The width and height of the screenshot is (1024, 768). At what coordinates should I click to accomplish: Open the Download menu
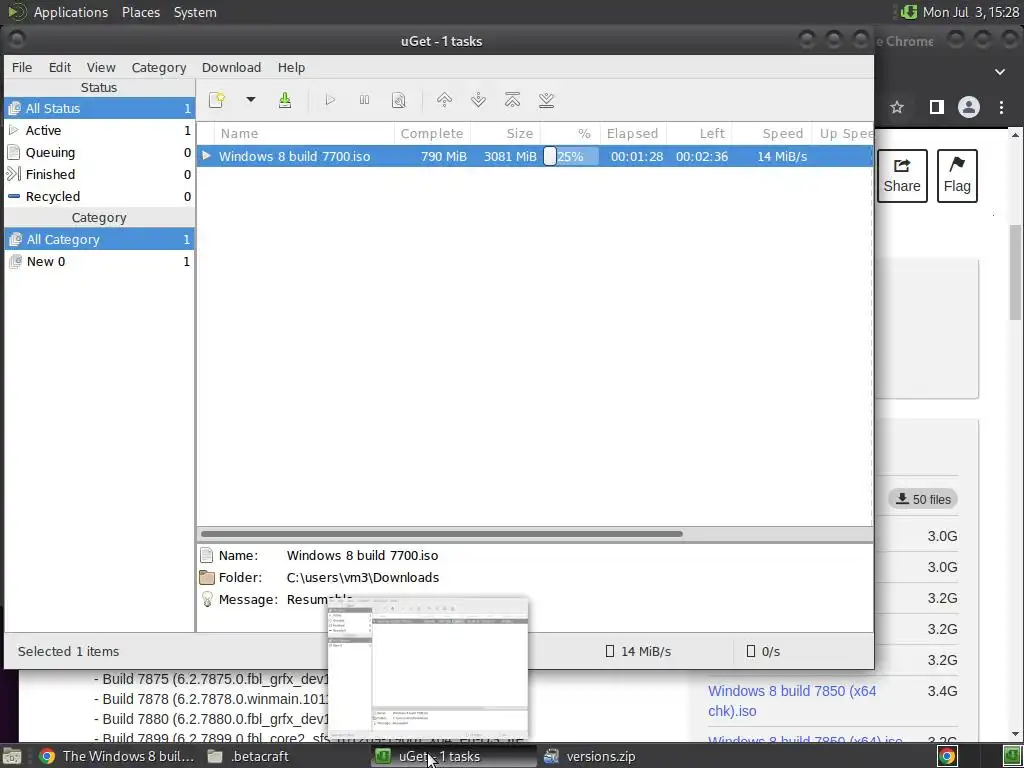pos(231,67)
